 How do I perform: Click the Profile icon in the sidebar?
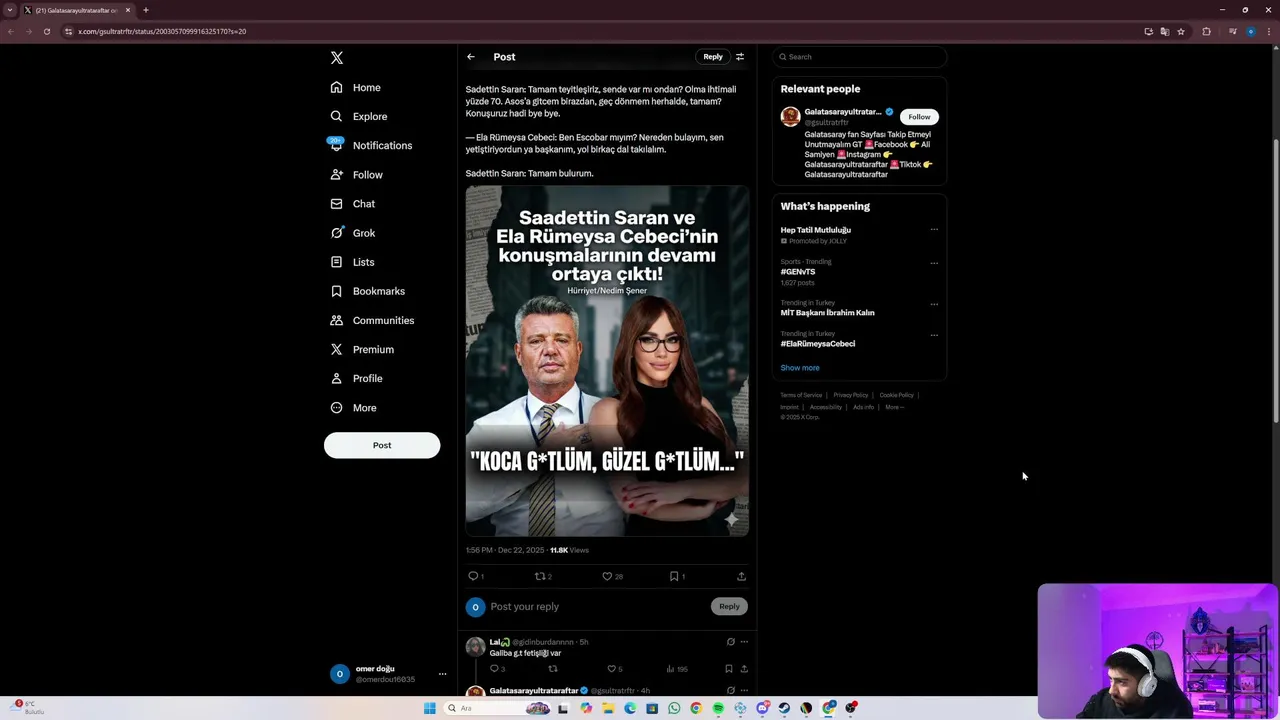click(x=336, y=378)
